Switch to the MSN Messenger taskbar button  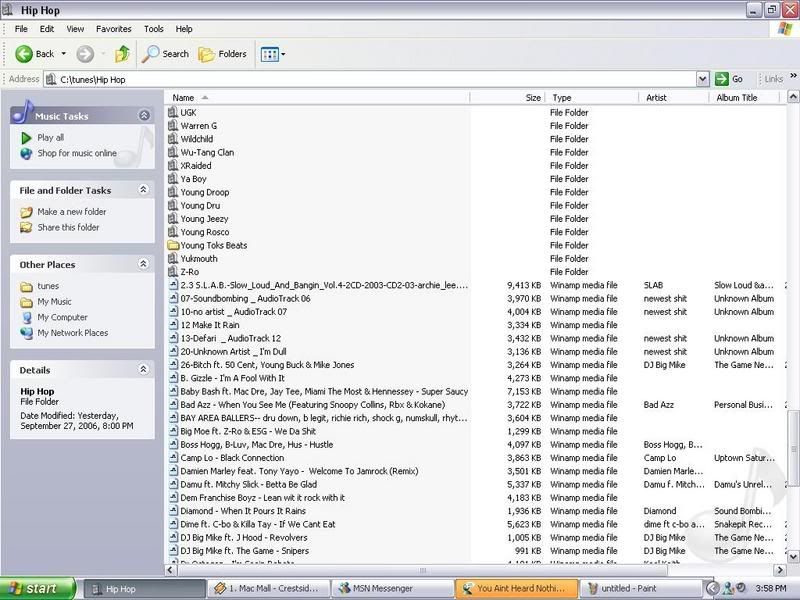[x=392, y=588]
